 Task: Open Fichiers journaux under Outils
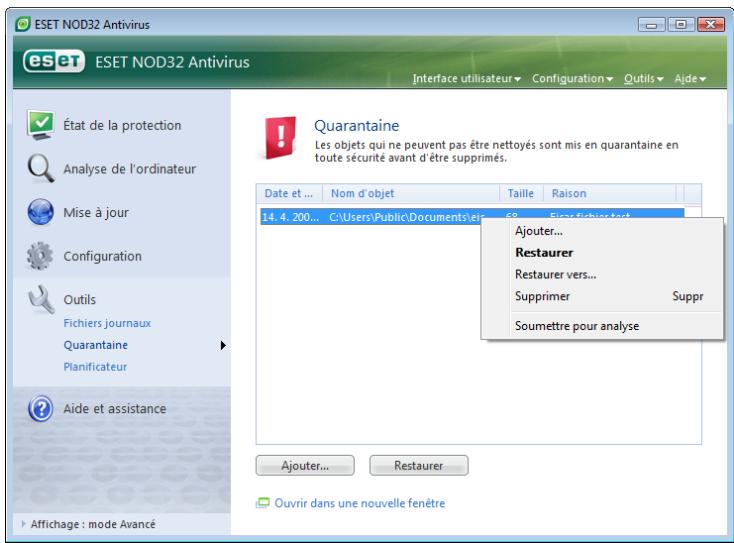pyautogui.click(x=107, y=323)
